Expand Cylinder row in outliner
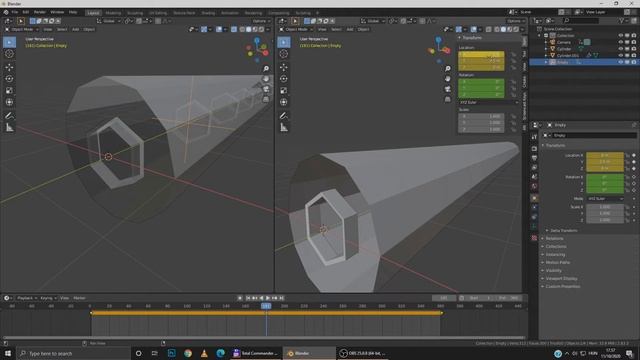The image size is (640, 360). (x=546, y=49)
